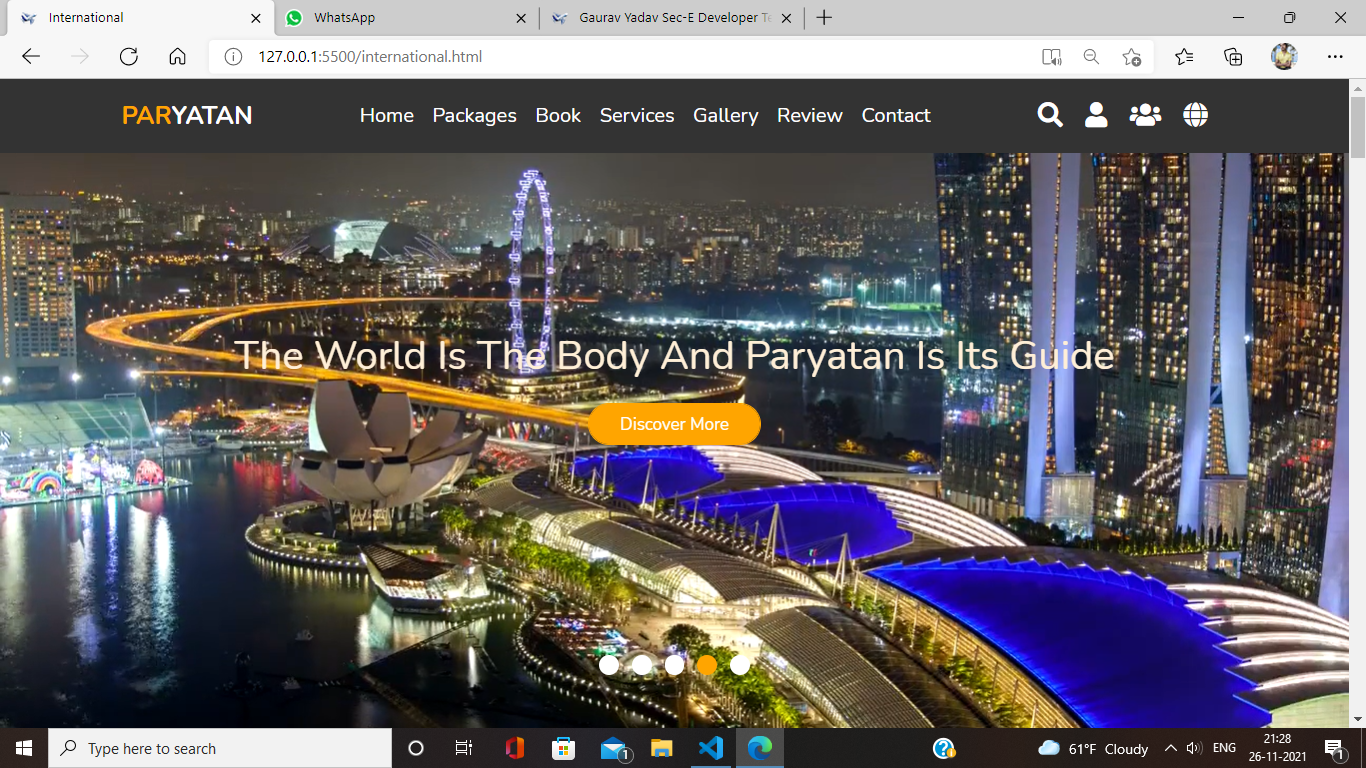Click the last carousel dot
Image resolution: width=1366 pixels, height=768 pixels.
click(x=740, y=663)
